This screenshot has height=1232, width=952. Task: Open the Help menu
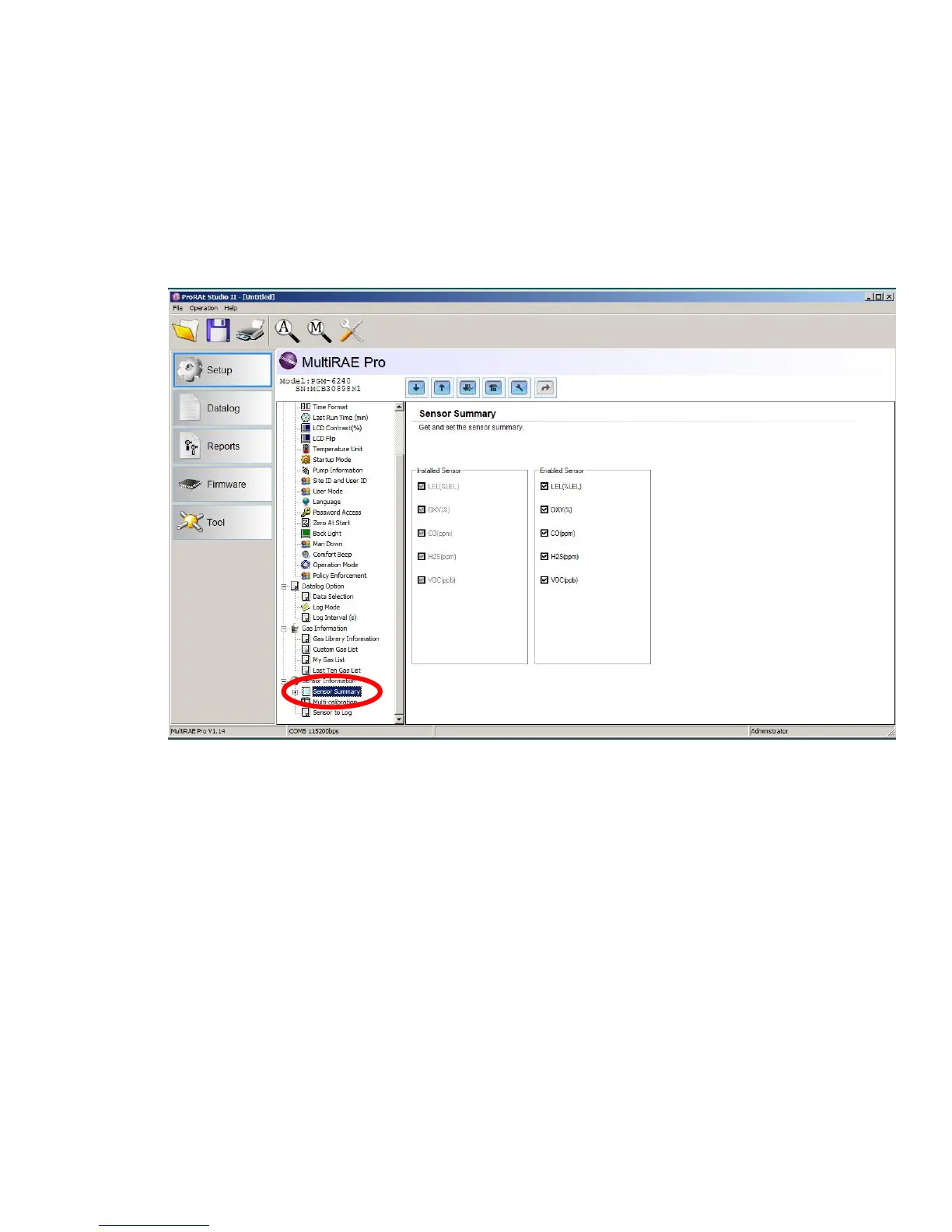coord(231,308)
